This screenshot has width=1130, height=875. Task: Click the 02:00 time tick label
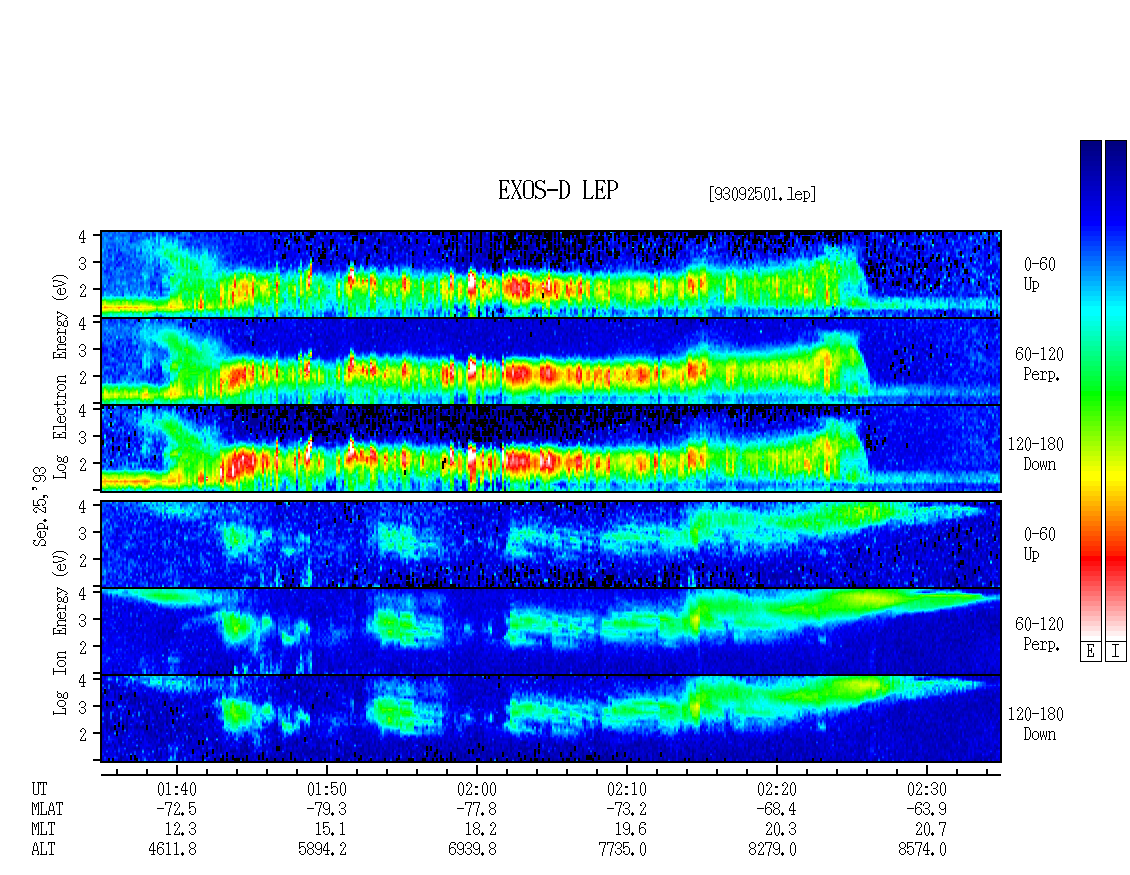tap(476, 789)
